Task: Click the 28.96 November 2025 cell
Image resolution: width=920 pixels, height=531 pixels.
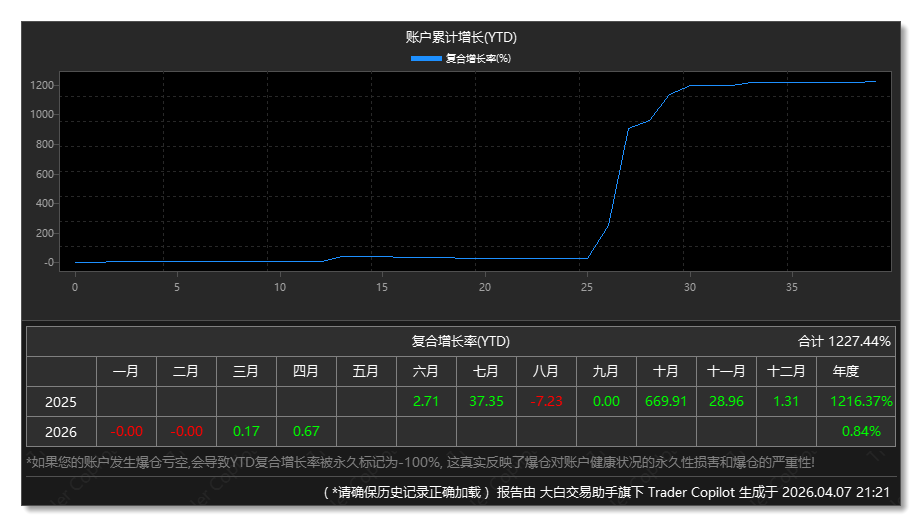Action: tap(726, 401)
